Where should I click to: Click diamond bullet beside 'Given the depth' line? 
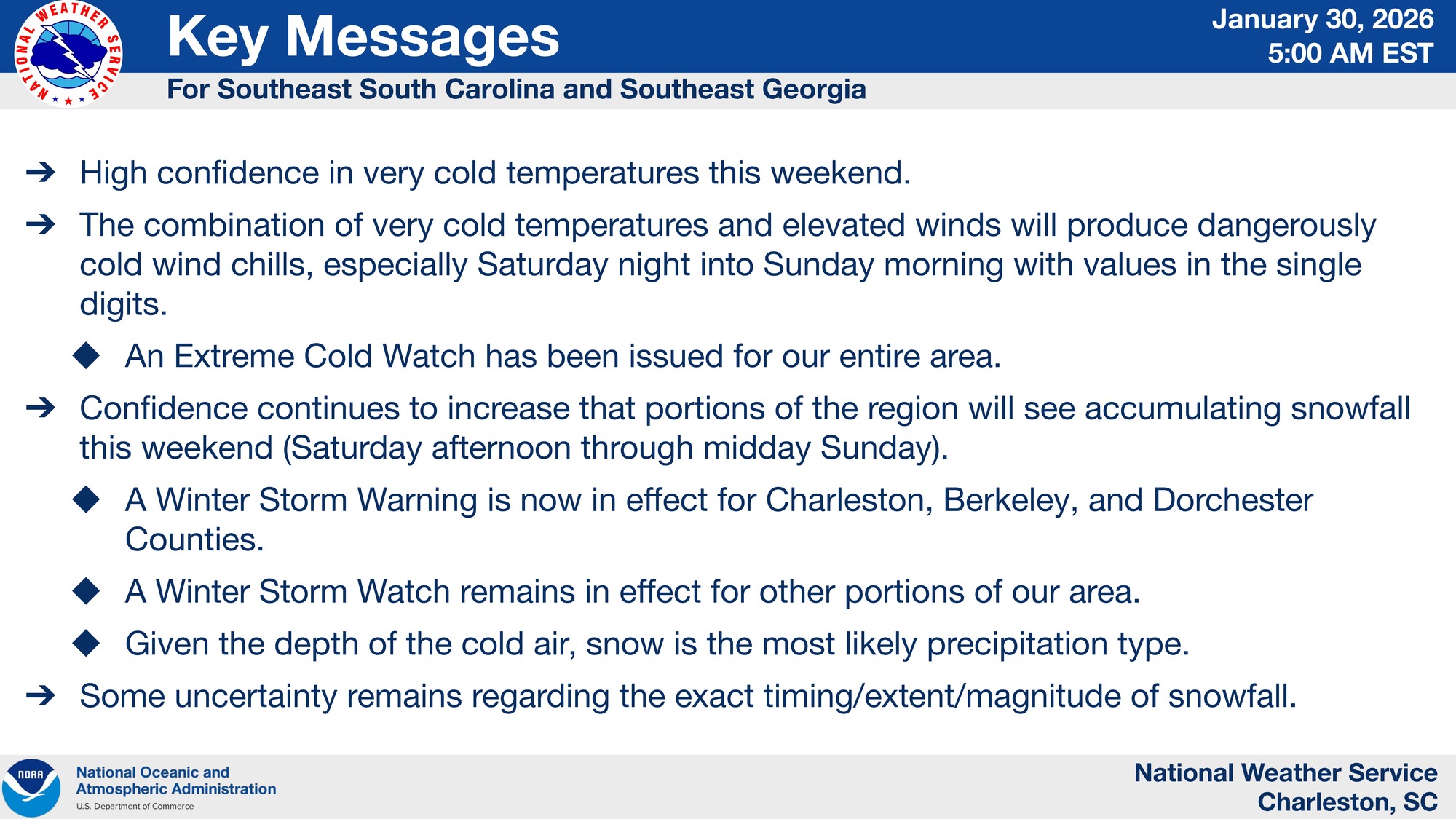pos(87,644)
